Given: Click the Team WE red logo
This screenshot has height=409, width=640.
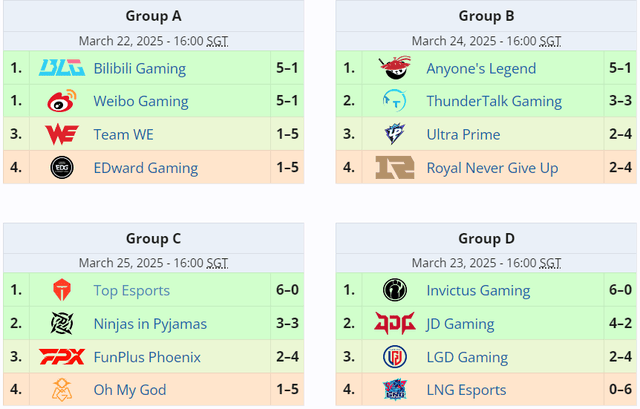Looking at the screenshot, I should 62,134.
